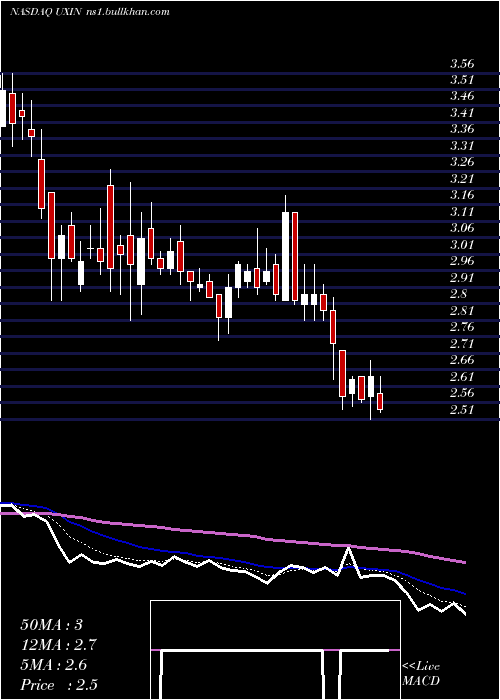Select the 3.31 price axis label
The width and height of the screenshot is (500, 700).
pos(462,146)
